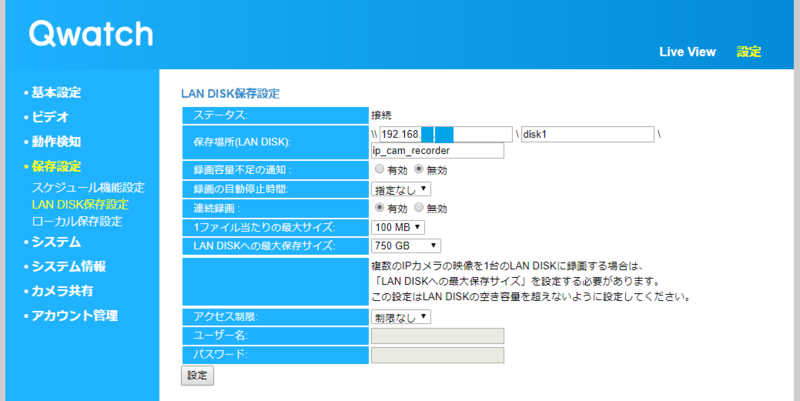Open システム情報 in the sidebar
This screenshot has height=401, width=800.
click(68, 266)
